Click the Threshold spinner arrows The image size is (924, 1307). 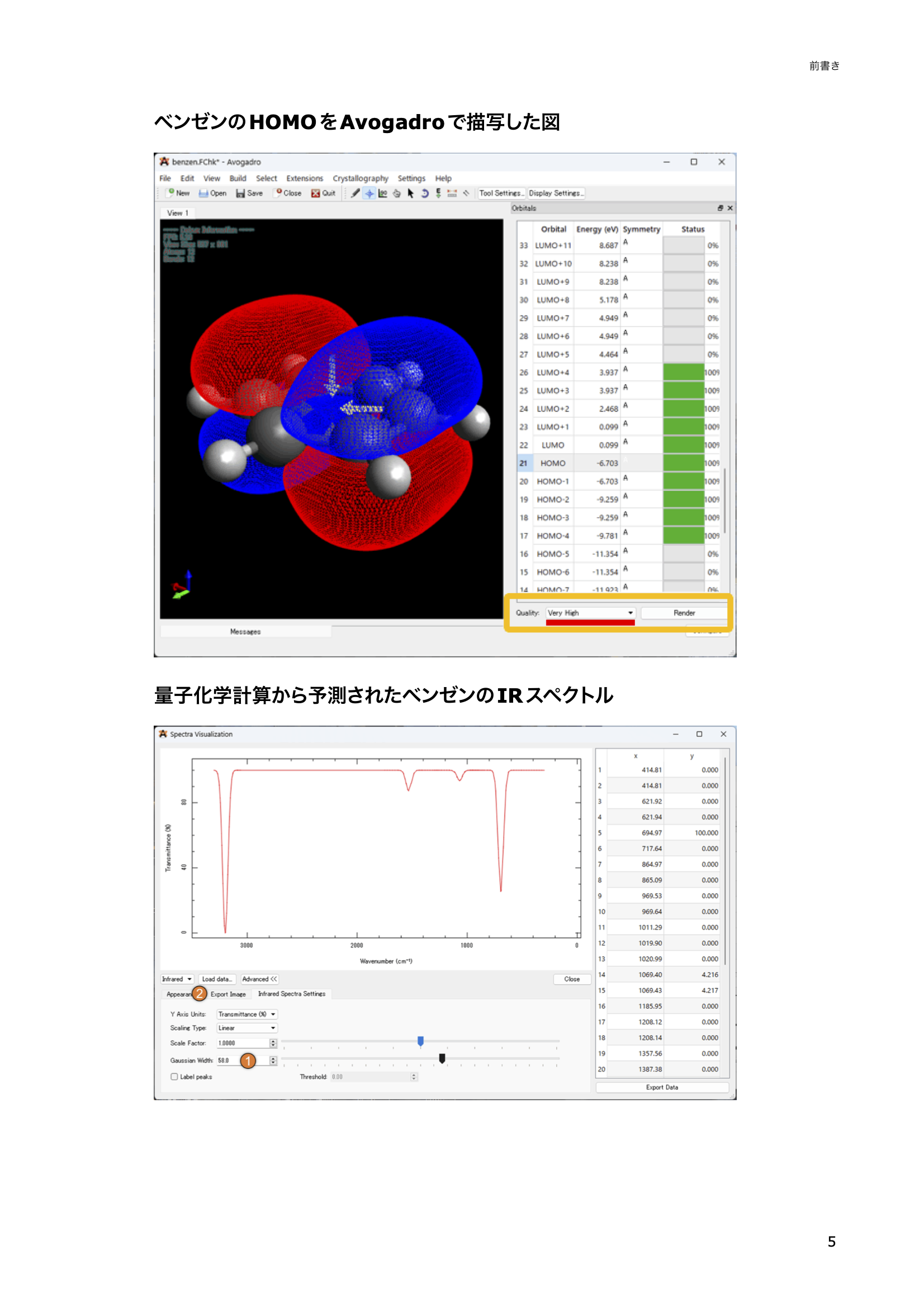(414, 1077)
